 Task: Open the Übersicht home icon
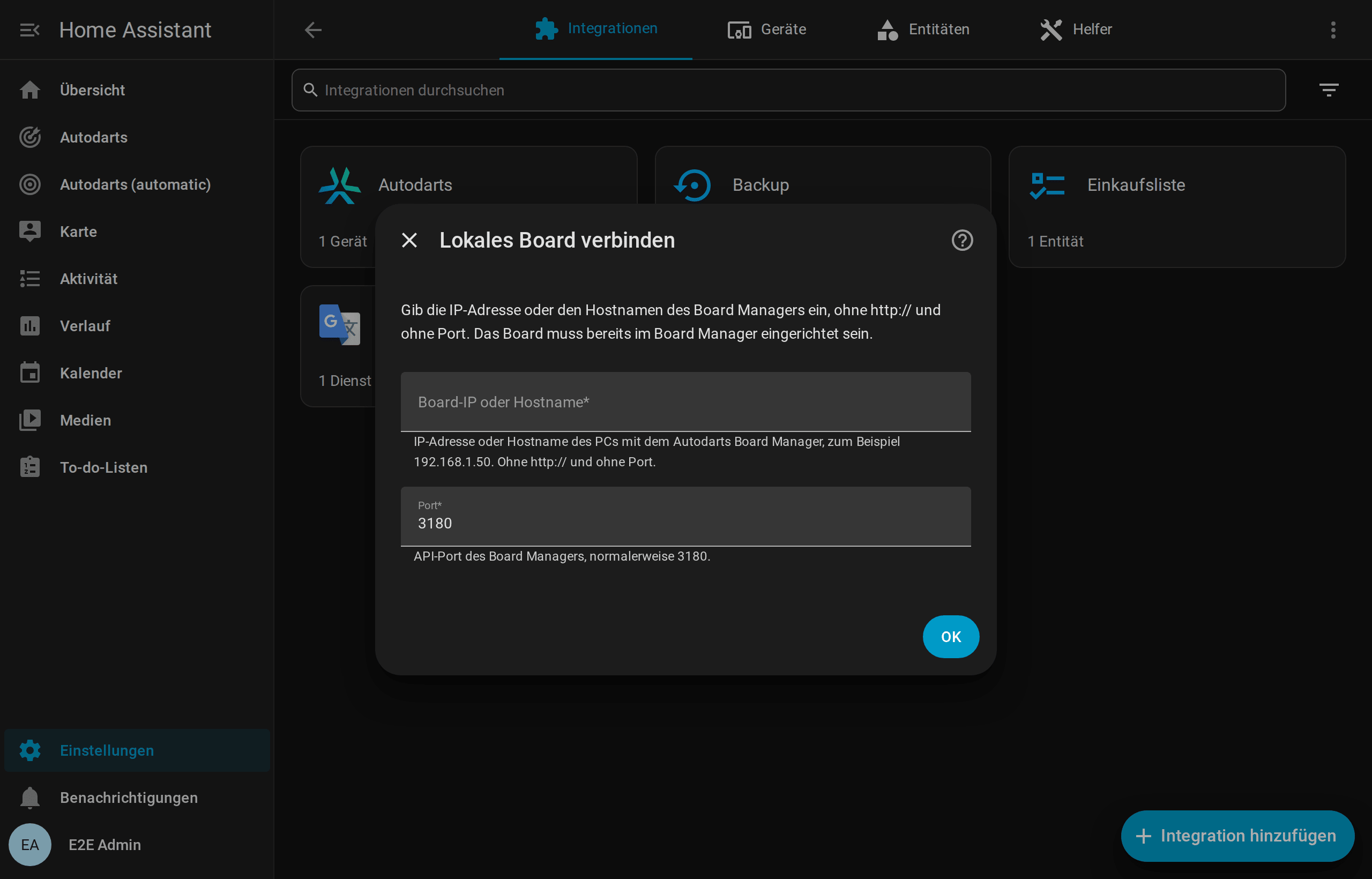coord(29,90)
